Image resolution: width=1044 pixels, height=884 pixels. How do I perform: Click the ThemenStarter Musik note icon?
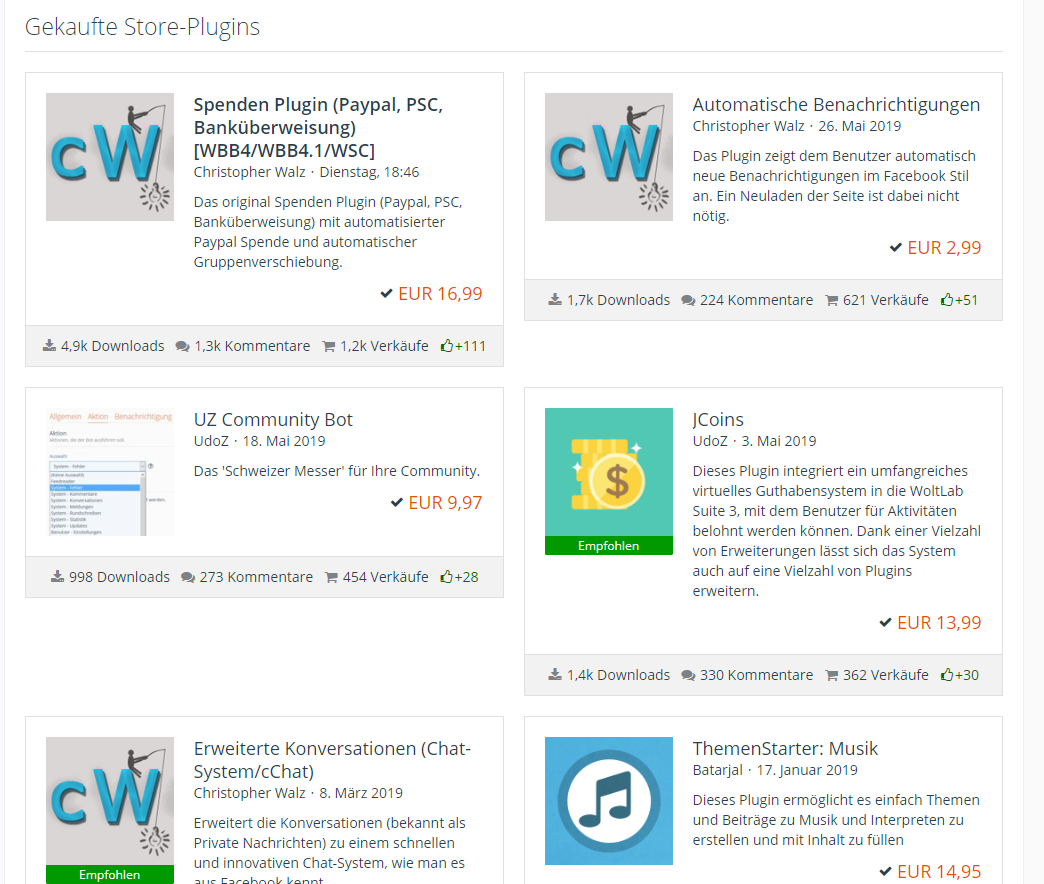point(608,800)
